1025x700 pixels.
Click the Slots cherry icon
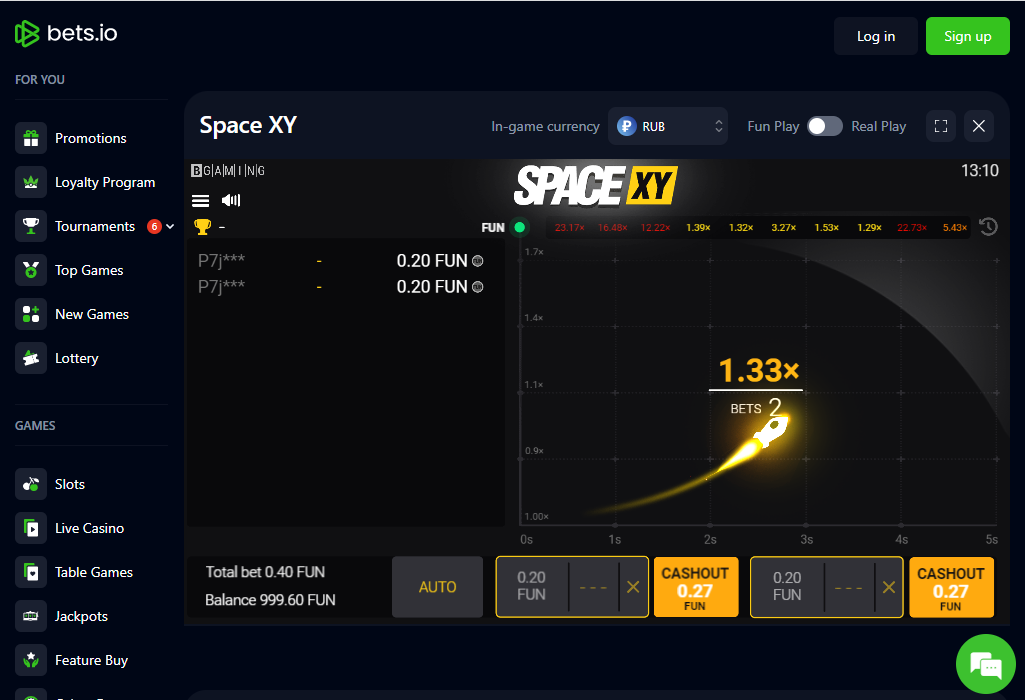point(31,484)
